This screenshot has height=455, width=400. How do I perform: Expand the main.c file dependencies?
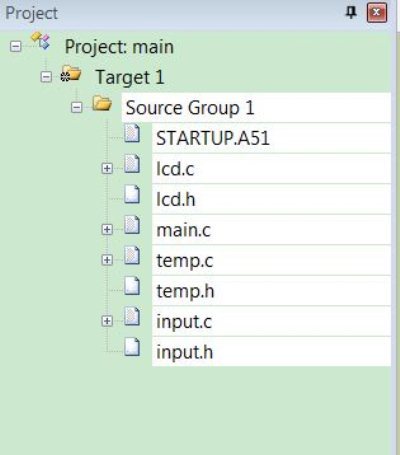click(x=107, y=229)
